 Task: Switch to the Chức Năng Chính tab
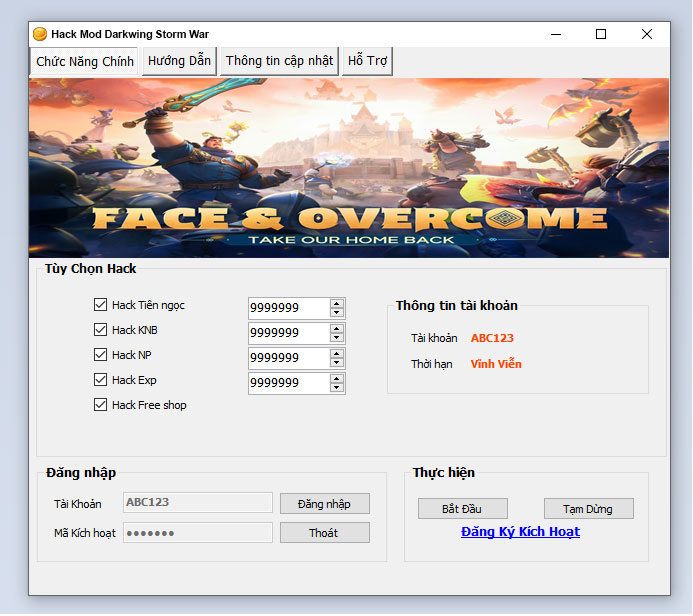click(84, 61)
